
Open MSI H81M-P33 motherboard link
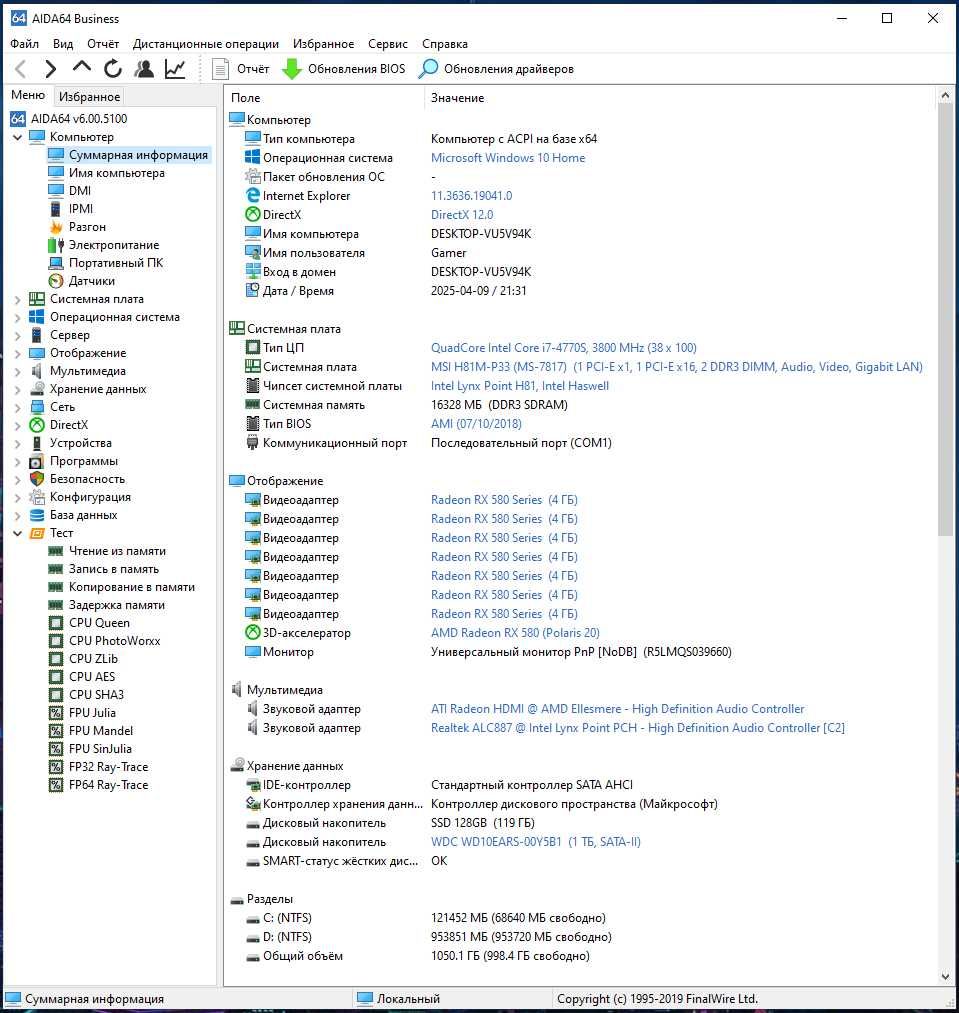pyautogui.click(x=677, y=367)
